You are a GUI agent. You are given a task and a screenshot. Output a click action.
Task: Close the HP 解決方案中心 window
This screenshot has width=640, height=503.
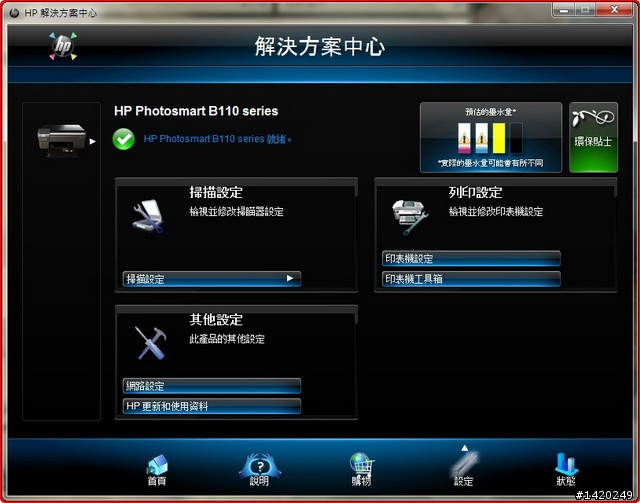click(614, 10)
